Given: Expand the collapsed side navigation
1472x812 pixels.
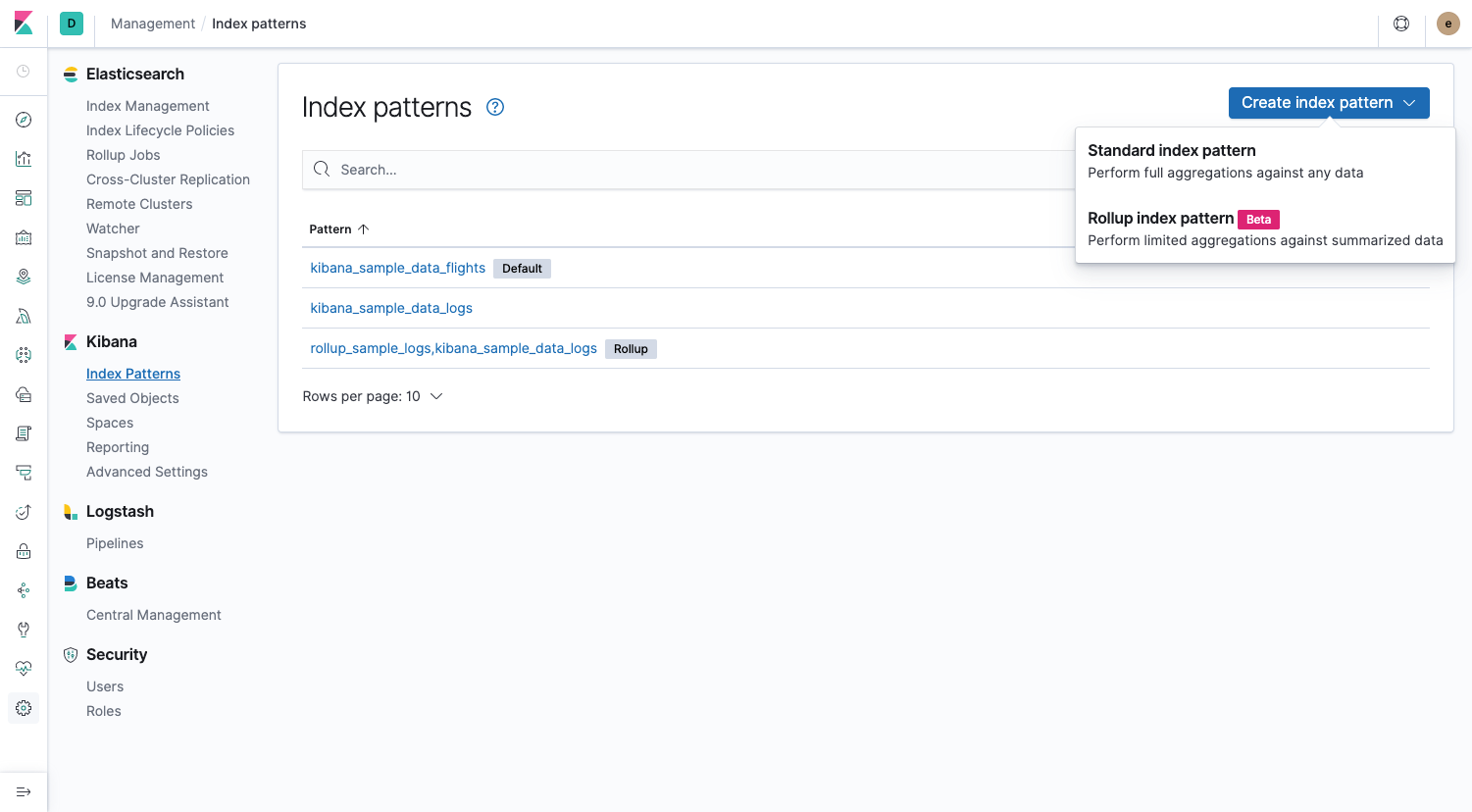Looking at the screenshot, I should [x=24, y=791].
